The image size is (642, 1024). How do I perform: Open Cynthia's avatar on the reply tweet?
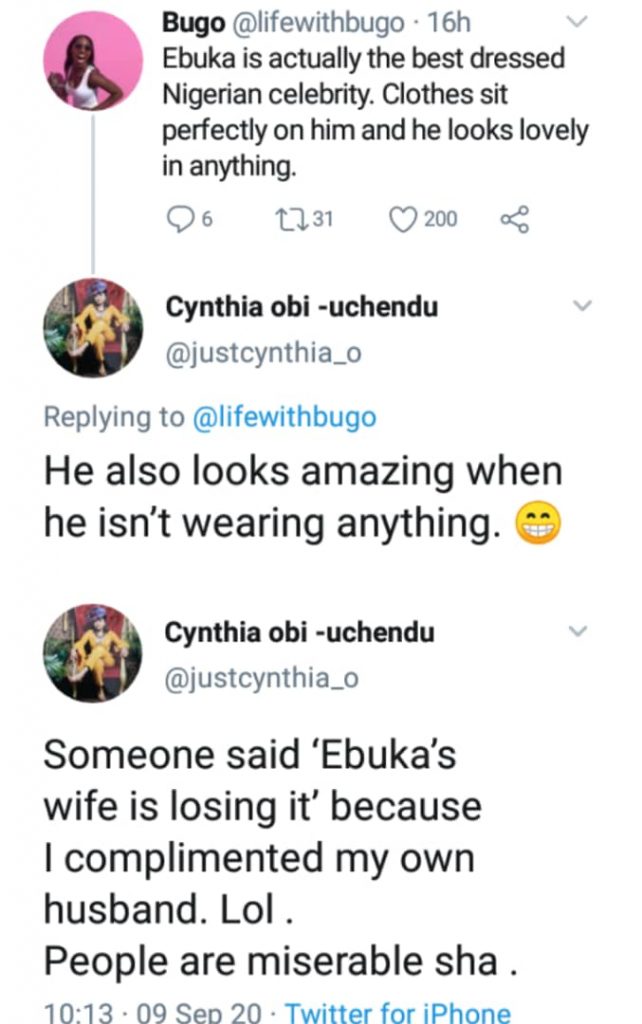click(x=93, y=327)
